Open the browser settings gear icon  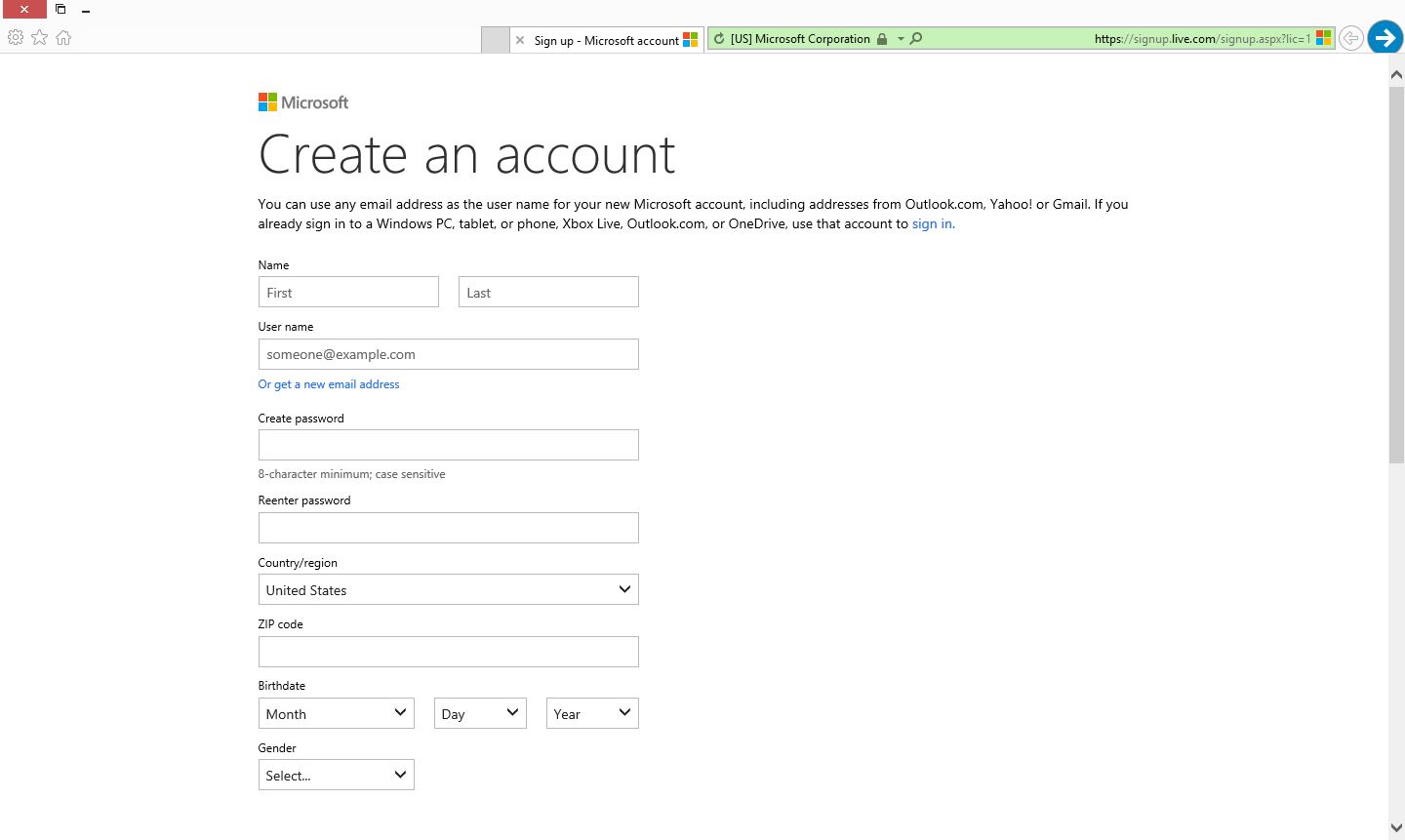point(16,37)
